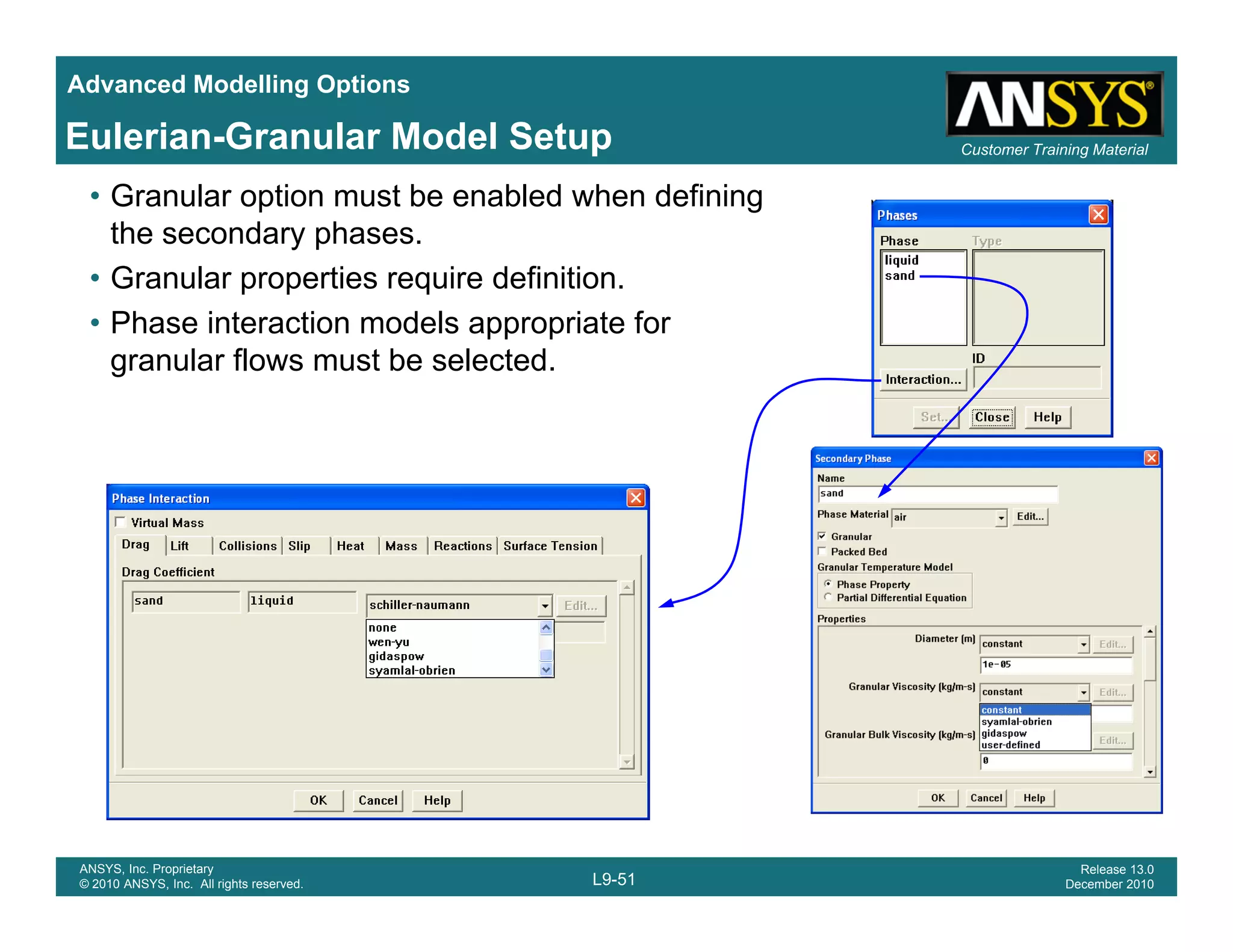
Task: Click Edit... next to Diameter
Action: tap(1113, 644)
